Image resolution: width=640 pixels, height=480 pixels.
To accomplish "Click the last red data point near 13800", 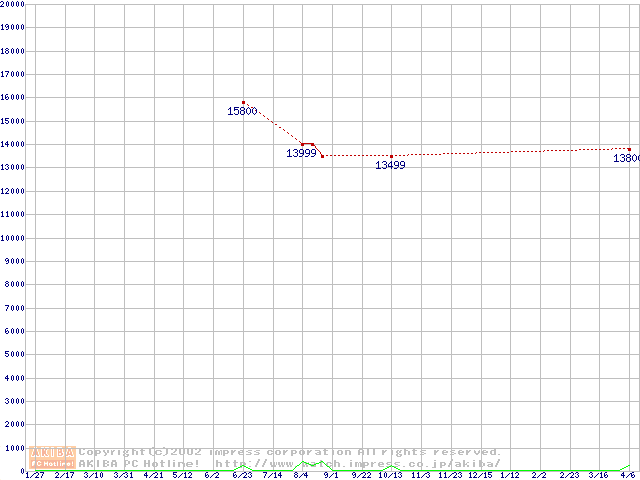I will pos(629,149).
